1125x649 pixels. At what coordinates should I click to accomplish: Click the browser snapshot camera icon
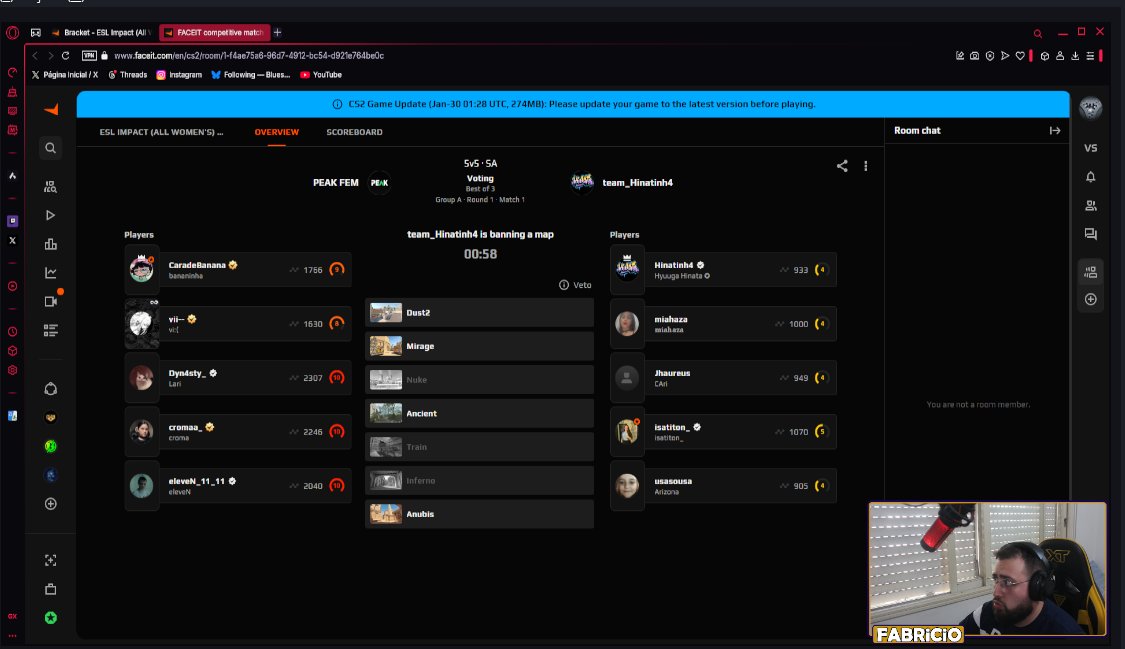click(974, 55)
